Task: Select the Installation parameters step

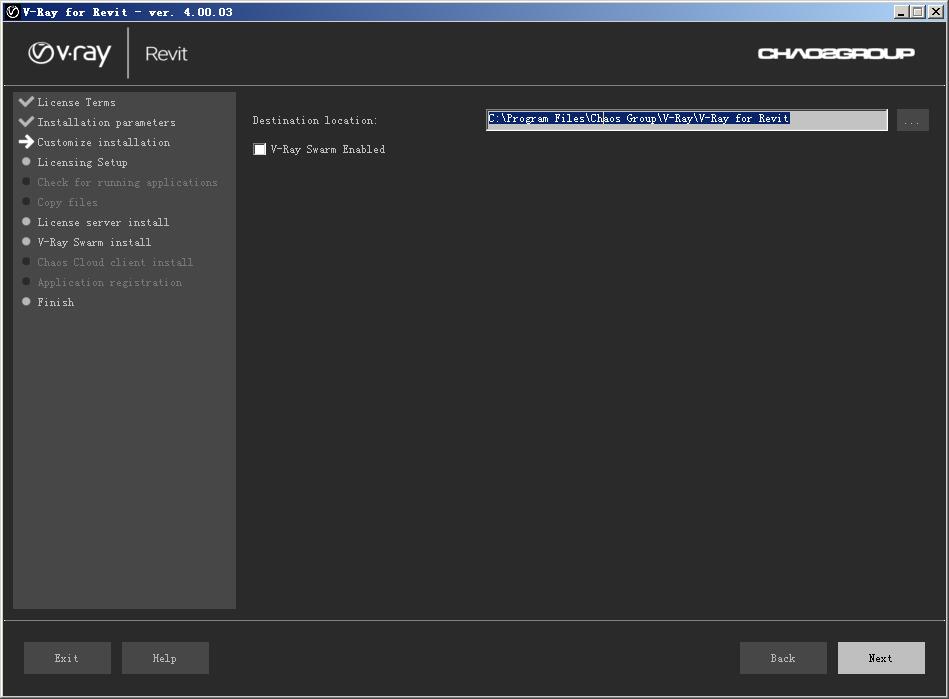Action: point(107,122)
